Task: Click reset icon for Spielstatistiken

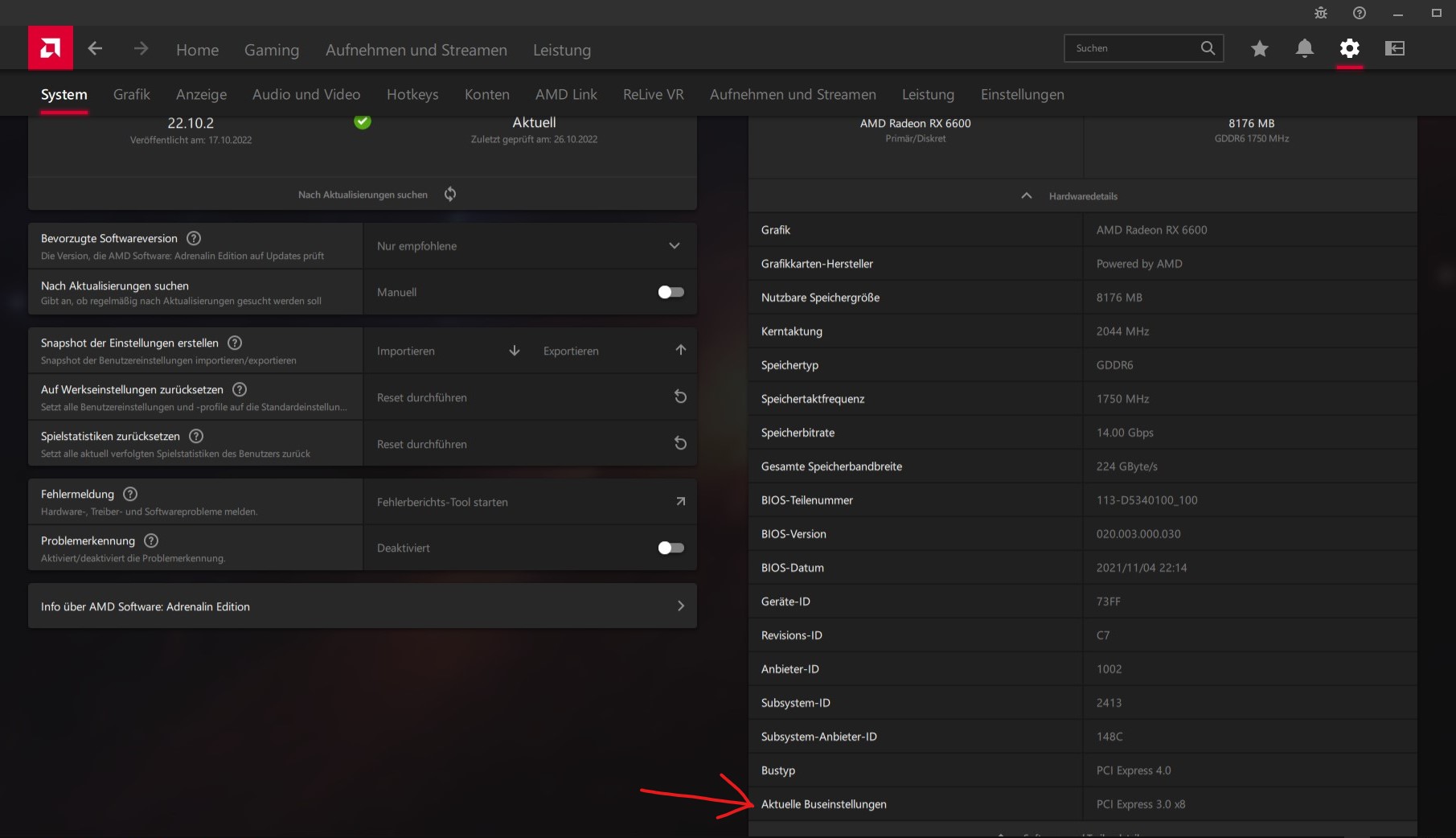Action: point(680,443)
